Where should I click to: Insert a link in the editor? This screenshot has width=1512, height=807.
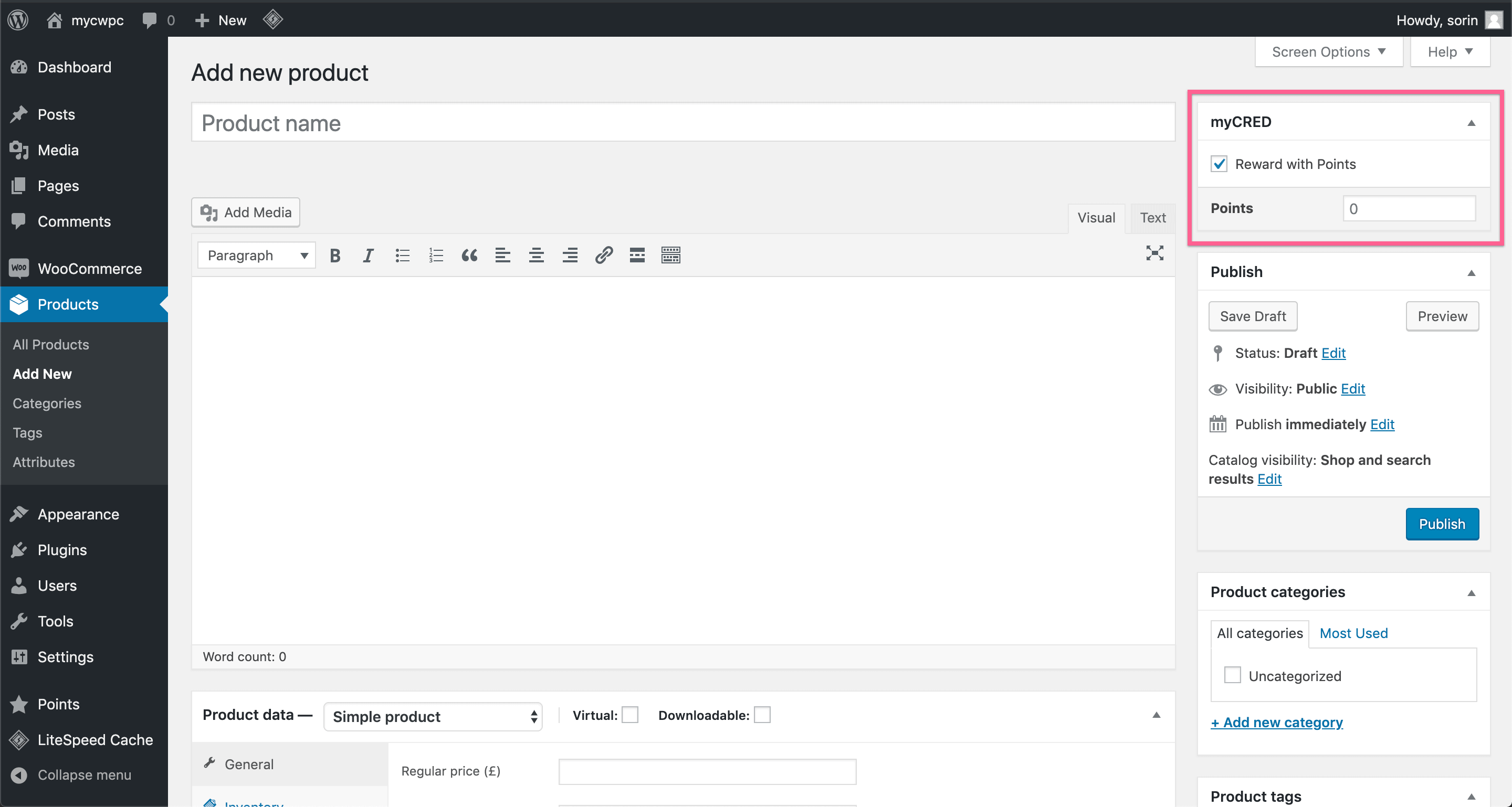pos(604,255)
